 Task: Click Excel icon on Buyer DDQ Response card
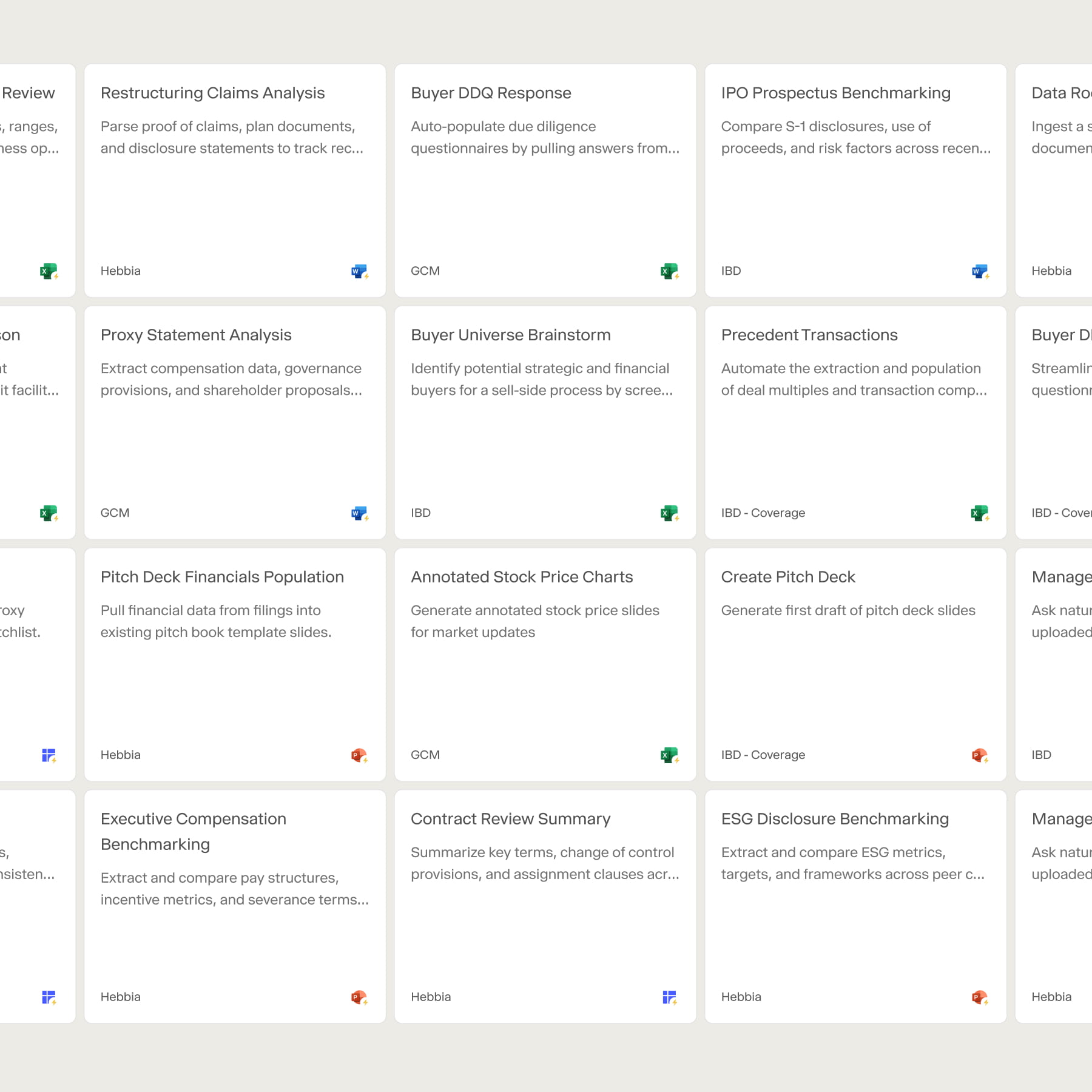tap(670, 271)
